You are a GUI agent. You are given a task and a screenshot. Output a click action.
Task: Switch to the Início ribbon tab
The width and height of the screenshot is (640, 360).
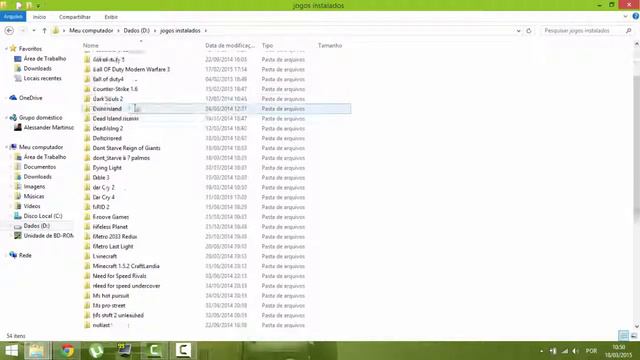39,17
